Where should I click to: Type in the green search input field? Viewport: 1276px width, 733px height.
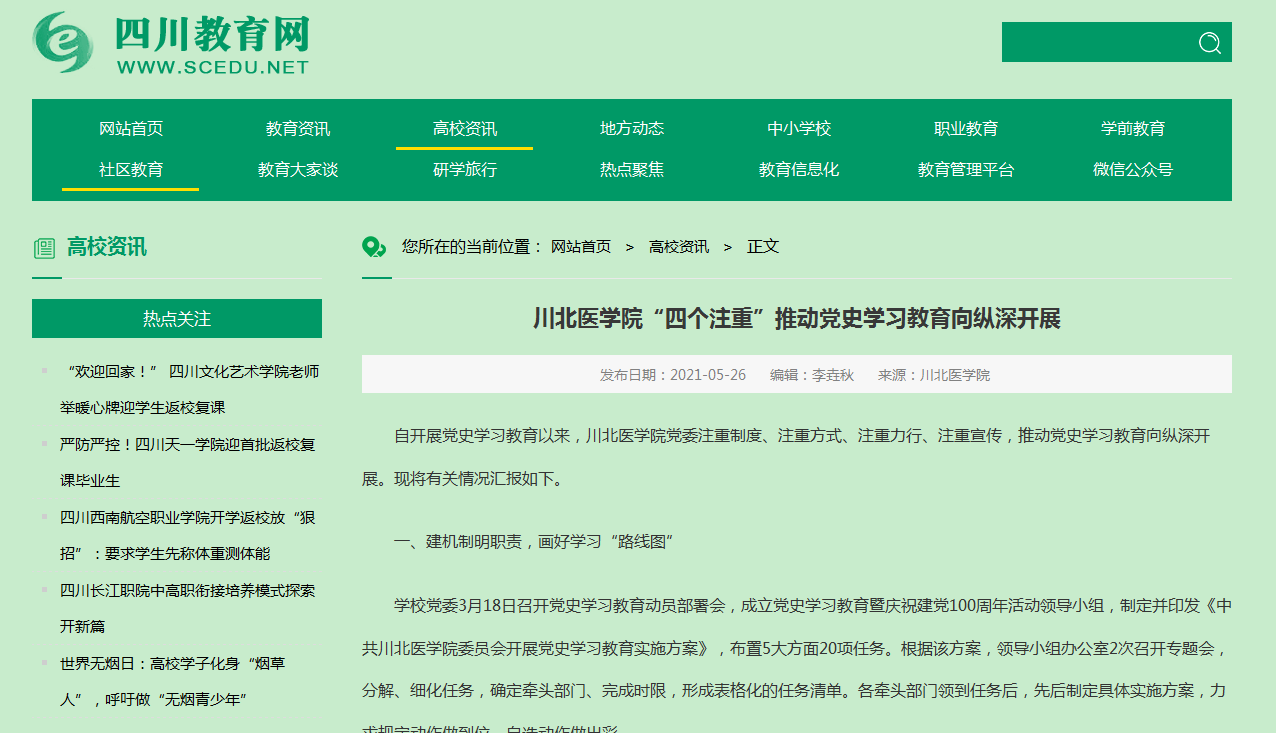click(x=1095, y=42)
